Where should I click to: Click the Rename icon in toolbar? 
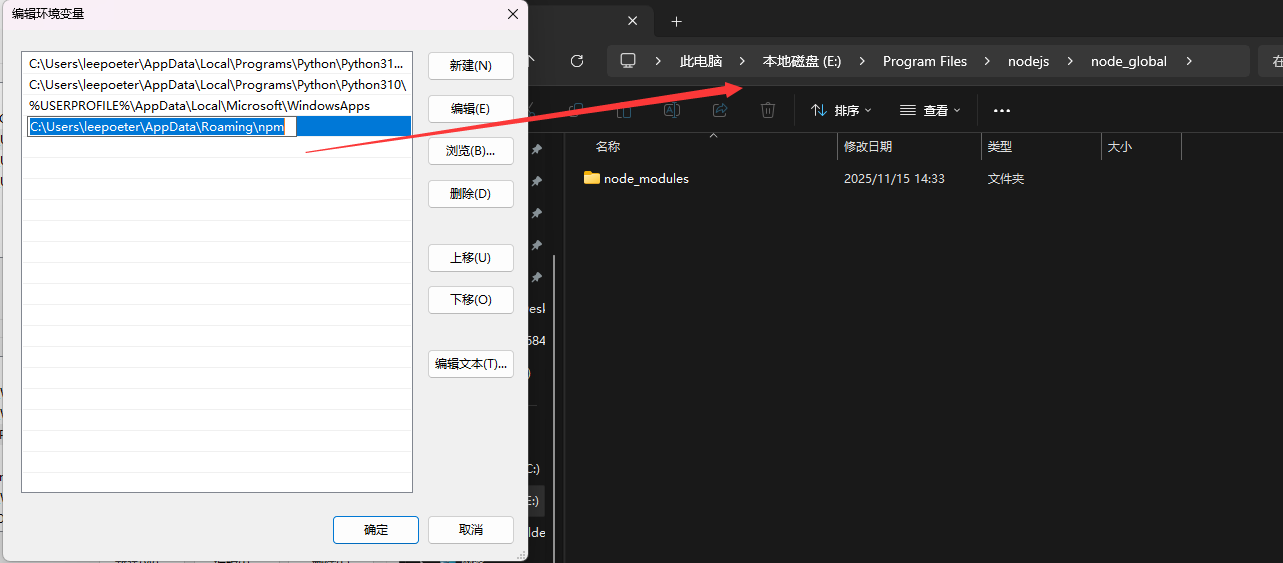click(673, 110)
